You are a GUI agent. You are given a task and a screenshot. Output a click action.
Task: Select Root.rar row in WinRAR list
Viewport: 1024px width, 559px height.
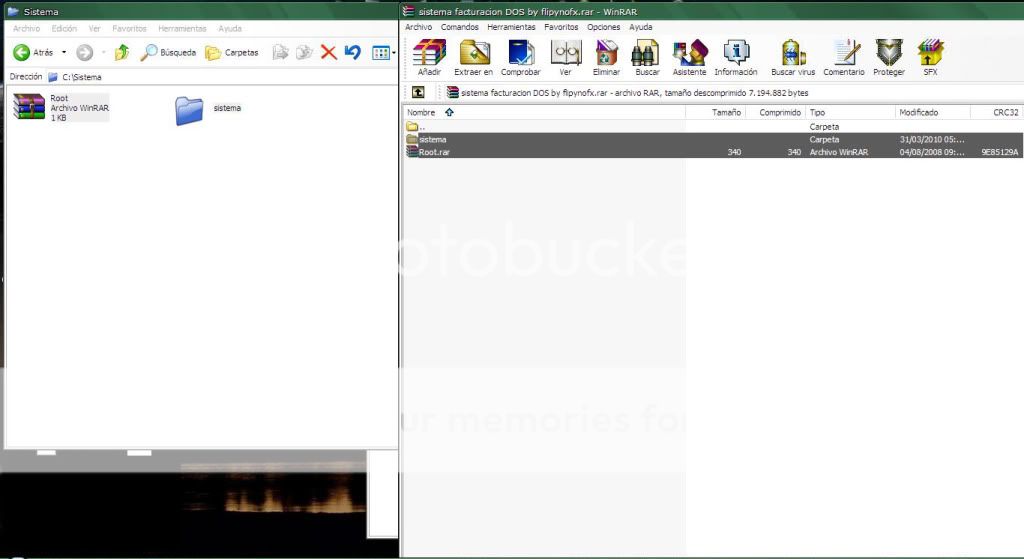[713, 152]
